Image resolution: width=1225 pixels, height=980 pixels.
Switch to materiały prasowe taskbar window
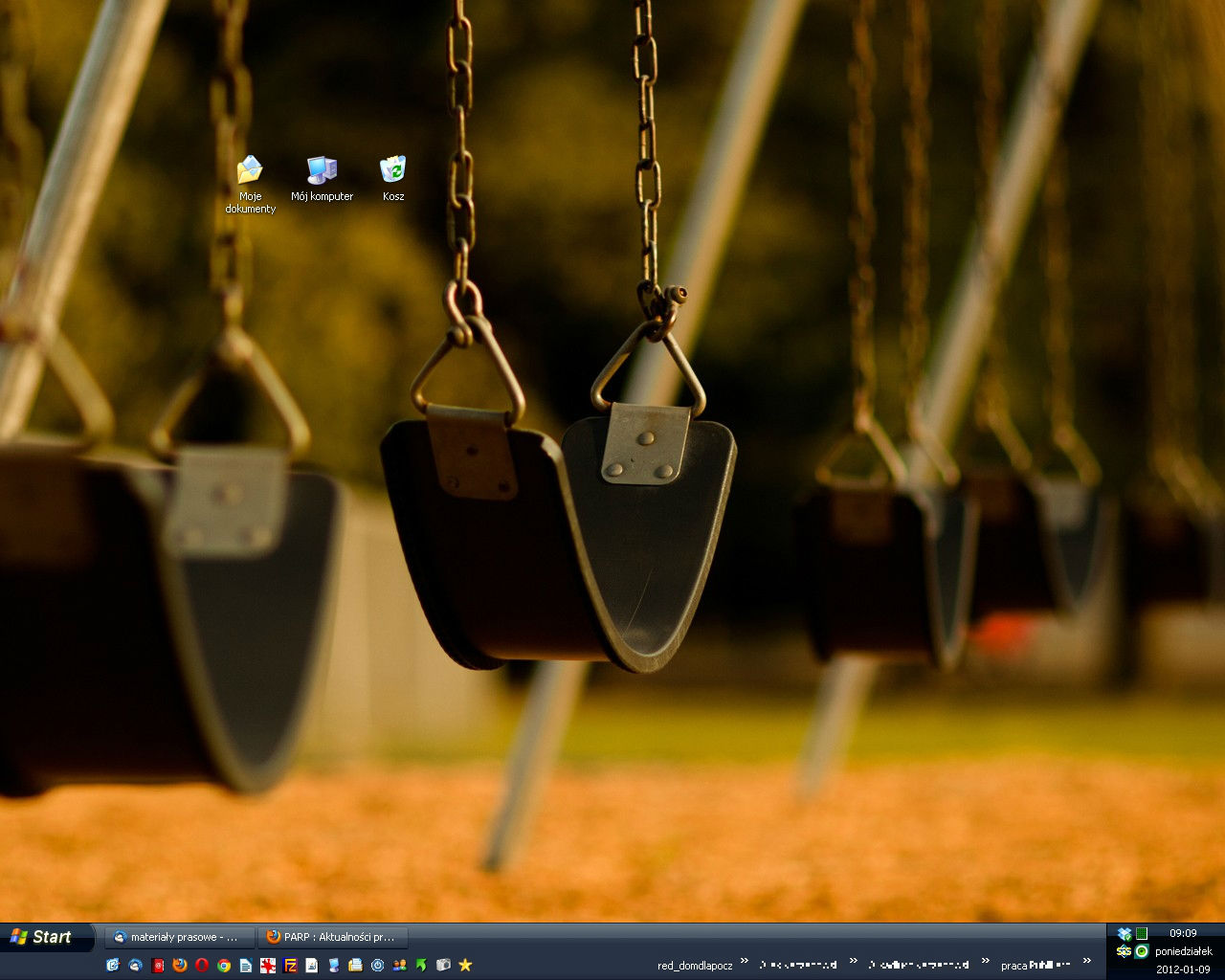pyautogui.click(x=180, y=937)
